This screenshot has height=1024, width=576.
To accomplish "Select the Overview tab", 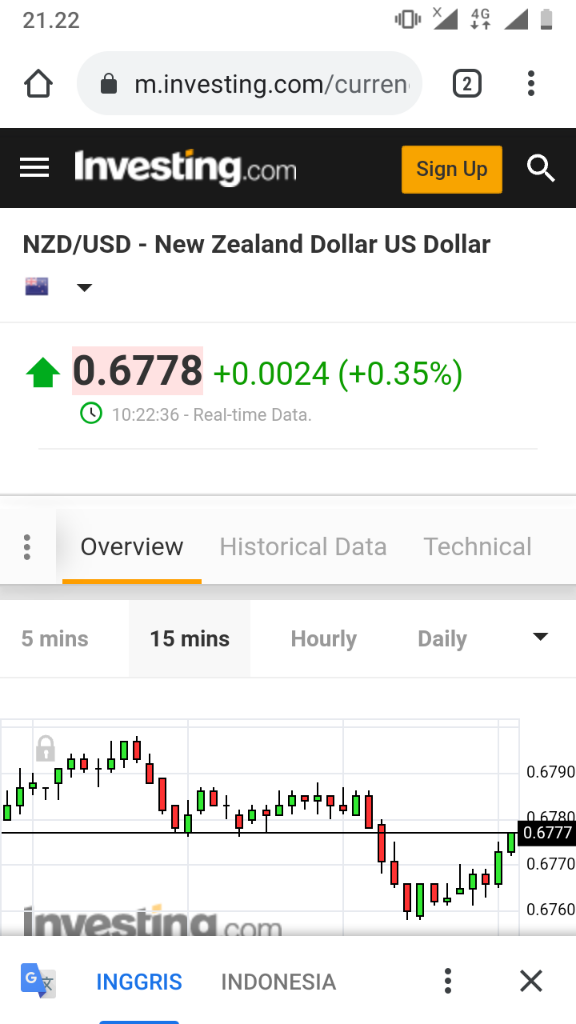I will click(132, 547).
